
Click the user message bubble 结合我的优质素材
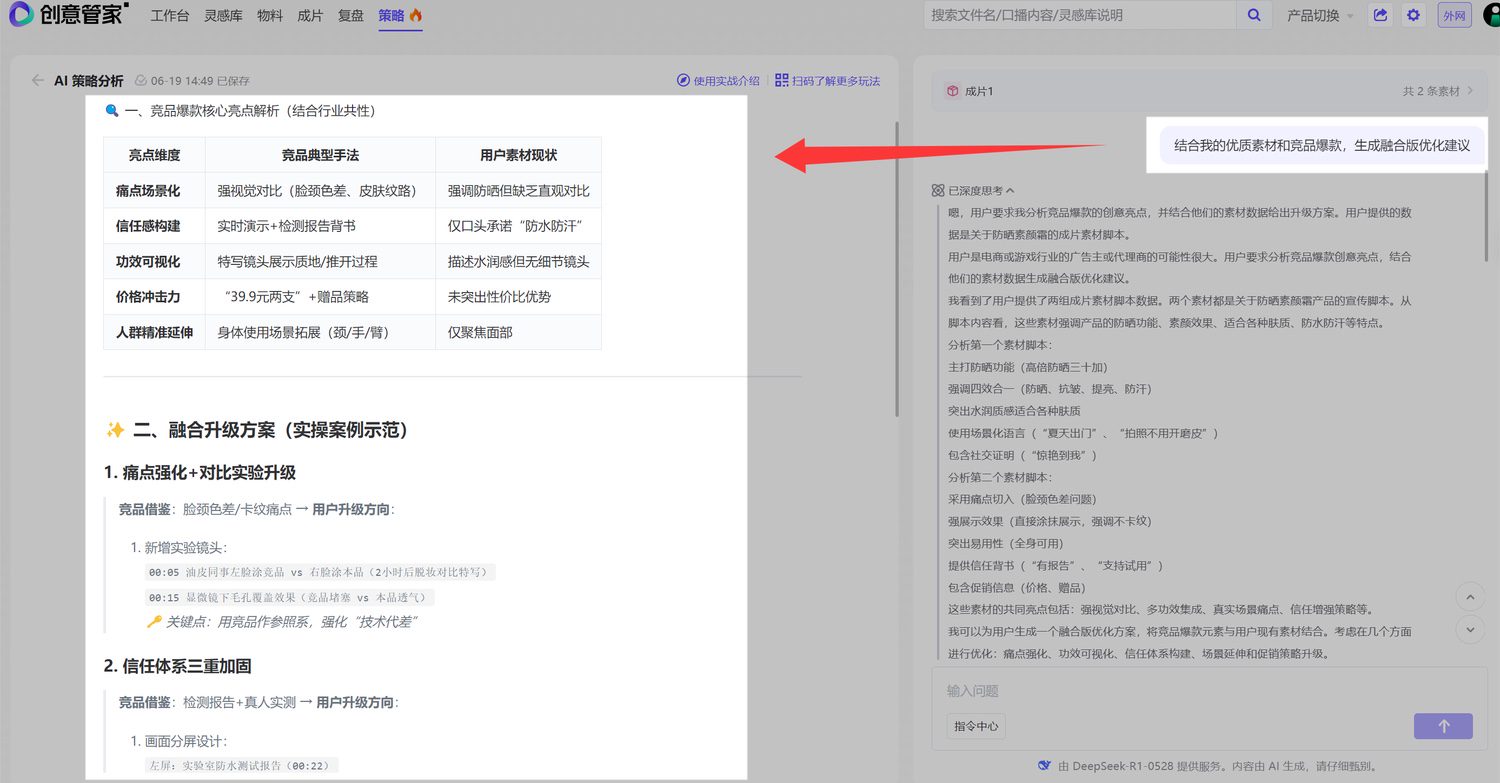(x=1321, y=145)
